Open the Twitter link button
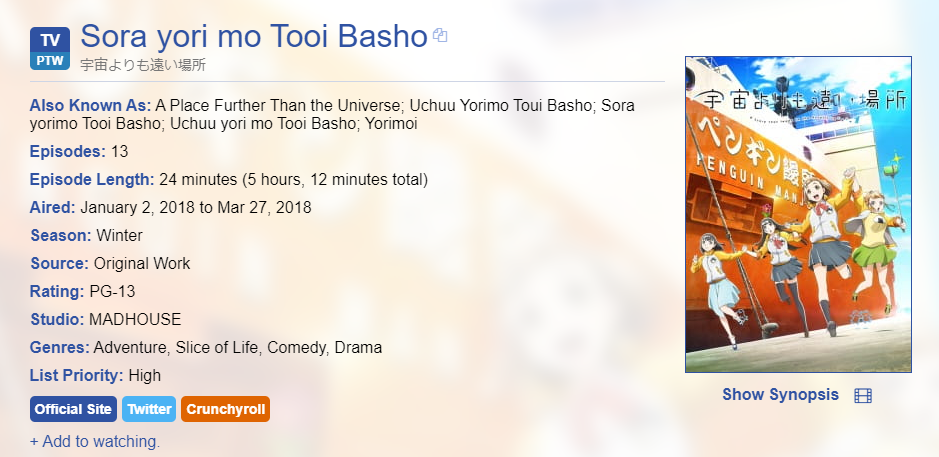The width and height of the screenshot is (939, 457). [x=149, y=409]
